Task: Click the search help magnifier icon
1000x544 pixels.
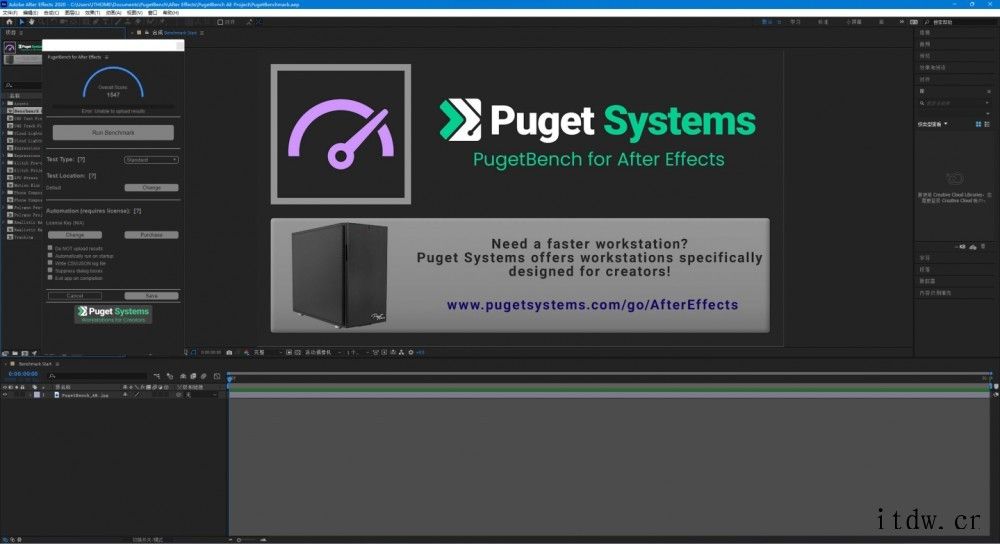Action: pos(927,22)
